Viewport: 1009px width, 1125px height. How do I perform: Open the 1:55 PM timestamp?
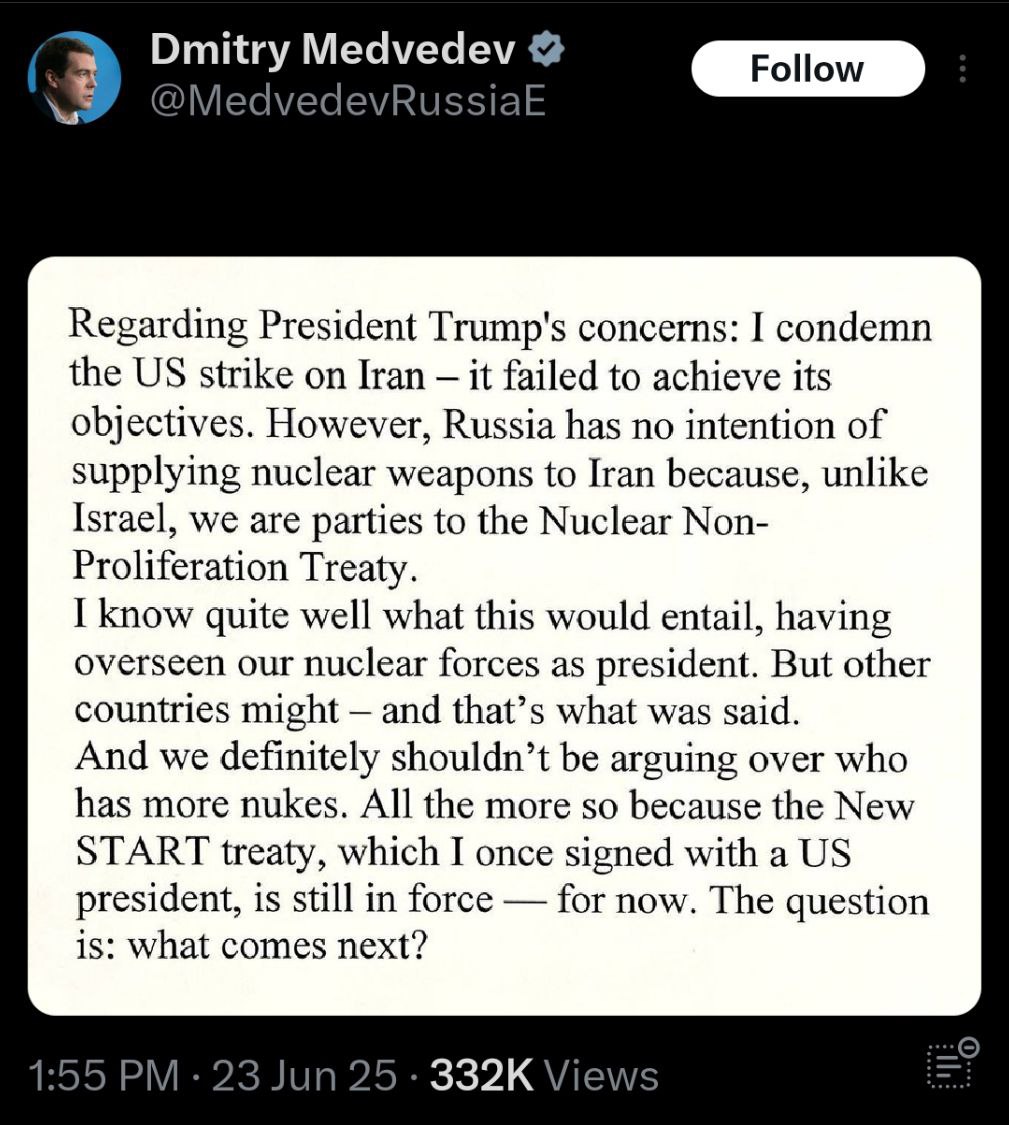pos(103,1075)
